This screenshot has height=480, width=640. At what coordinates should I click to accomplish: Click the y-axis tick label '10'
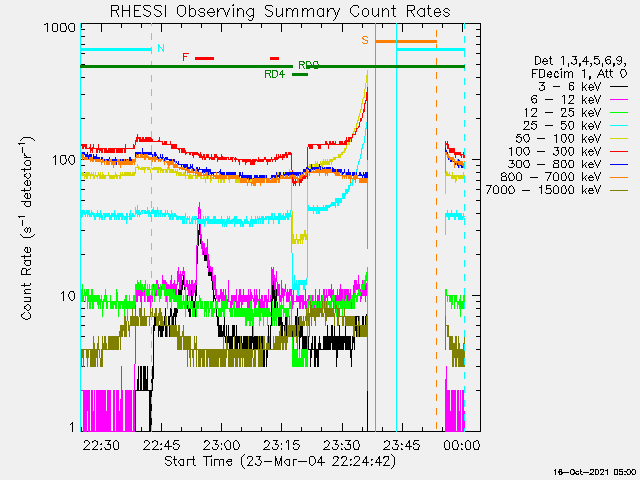[68, 296]
